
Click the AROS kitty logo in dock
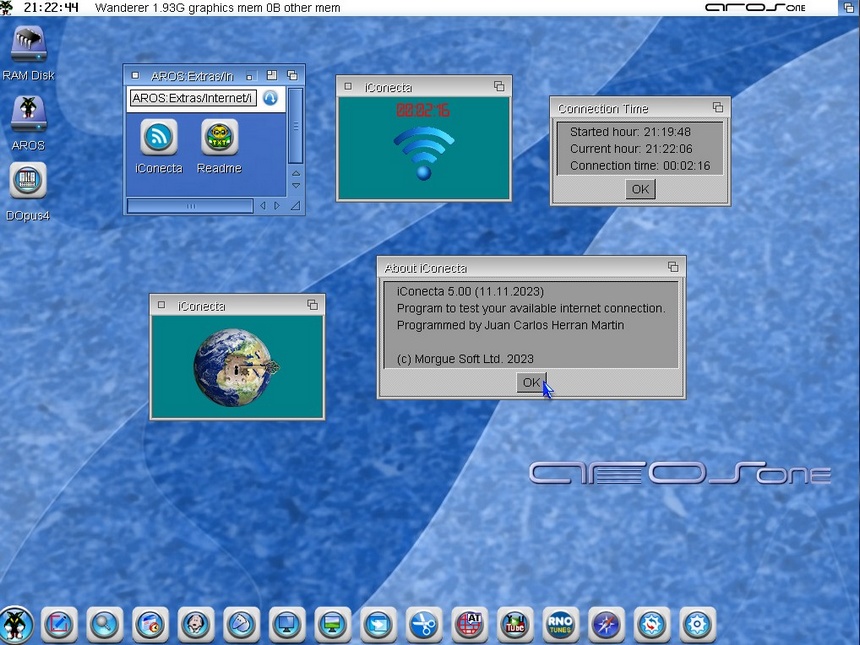(x=16, y=625)
